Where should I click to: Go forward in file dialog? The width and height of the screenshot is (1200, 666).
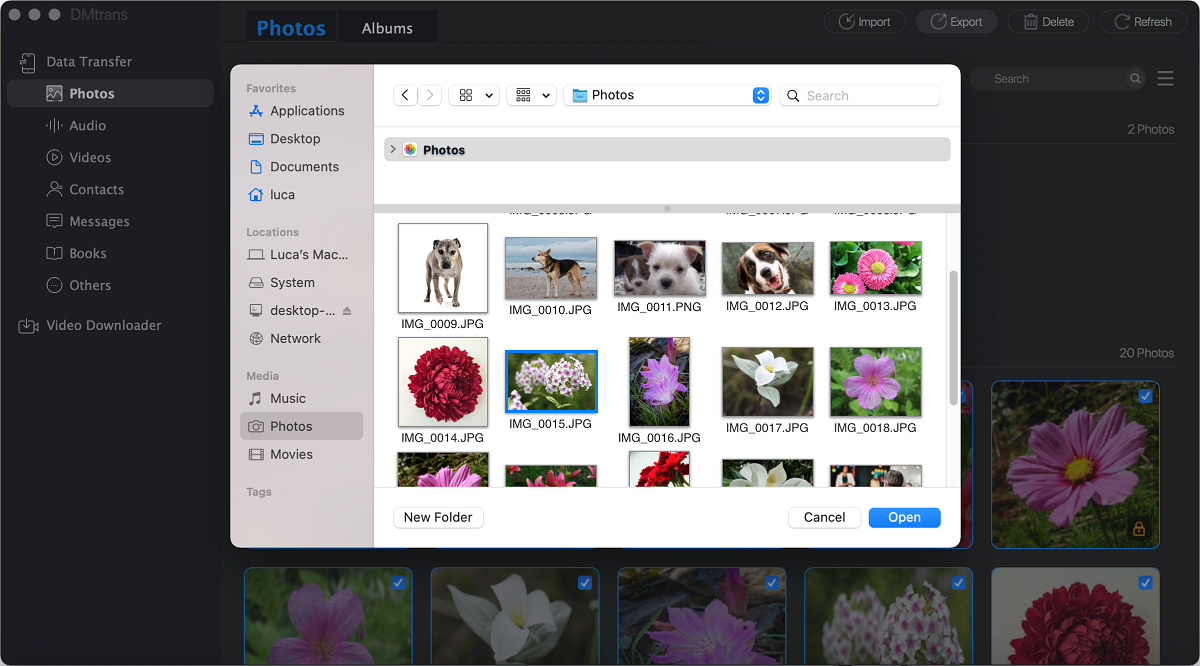point(430,95)
